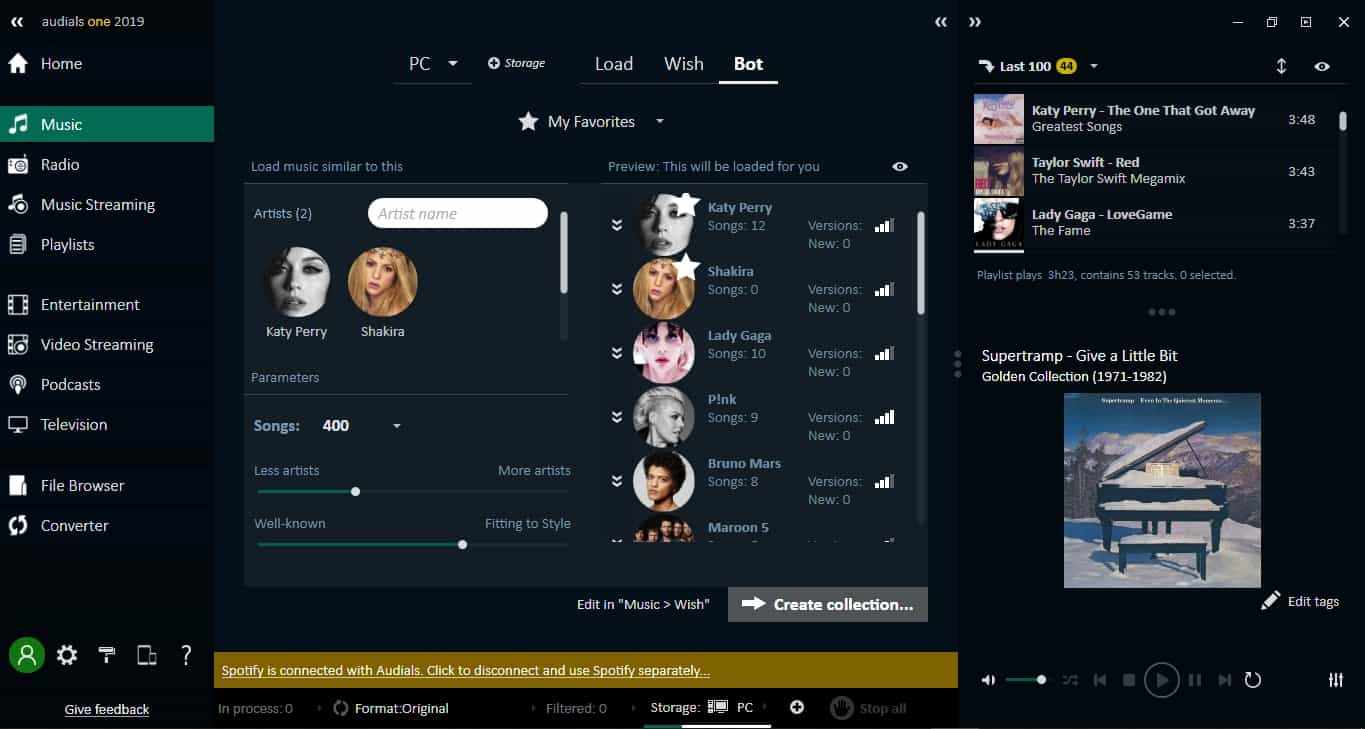The height and width of the screenshot is (729, 1365).
Task: Switch to the Wish tab
Action: [x=684, y=64]
